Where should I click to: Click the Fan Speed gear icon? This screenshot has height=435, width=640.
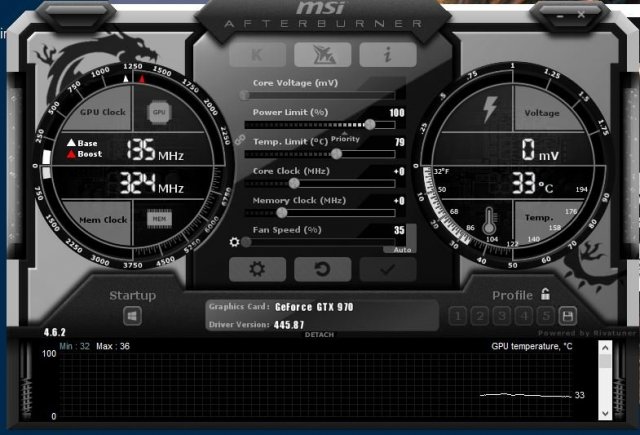coord(234,242)
